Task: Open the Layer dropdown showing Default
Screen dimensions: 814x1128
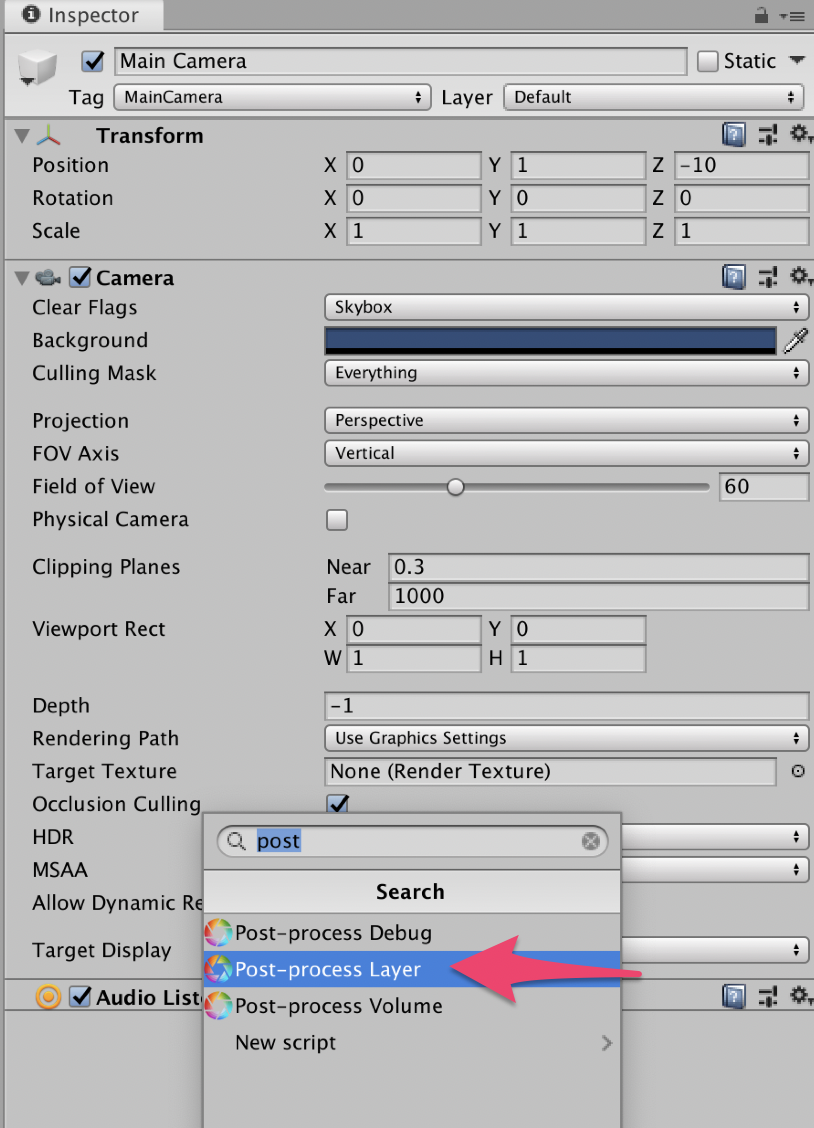Action: 654,97
